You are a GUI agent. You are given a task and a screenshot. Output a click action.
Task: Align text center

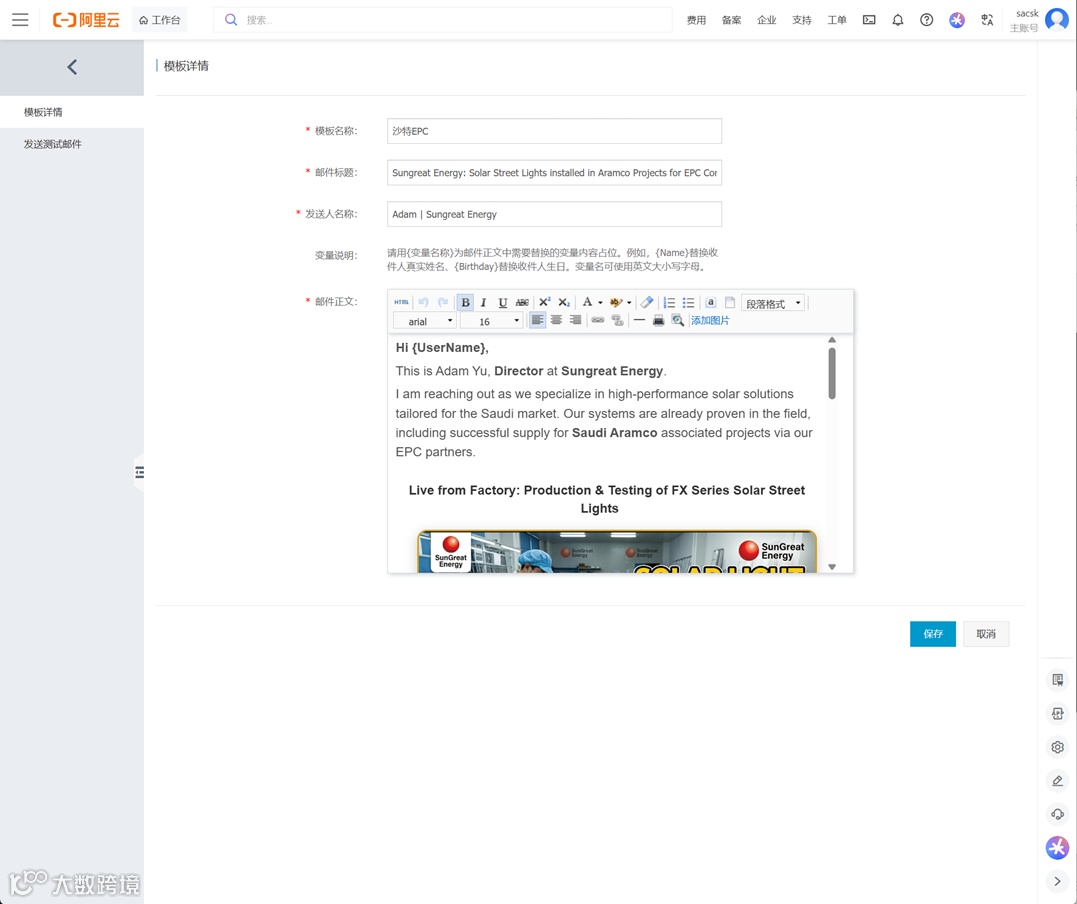tap(556, 320)
